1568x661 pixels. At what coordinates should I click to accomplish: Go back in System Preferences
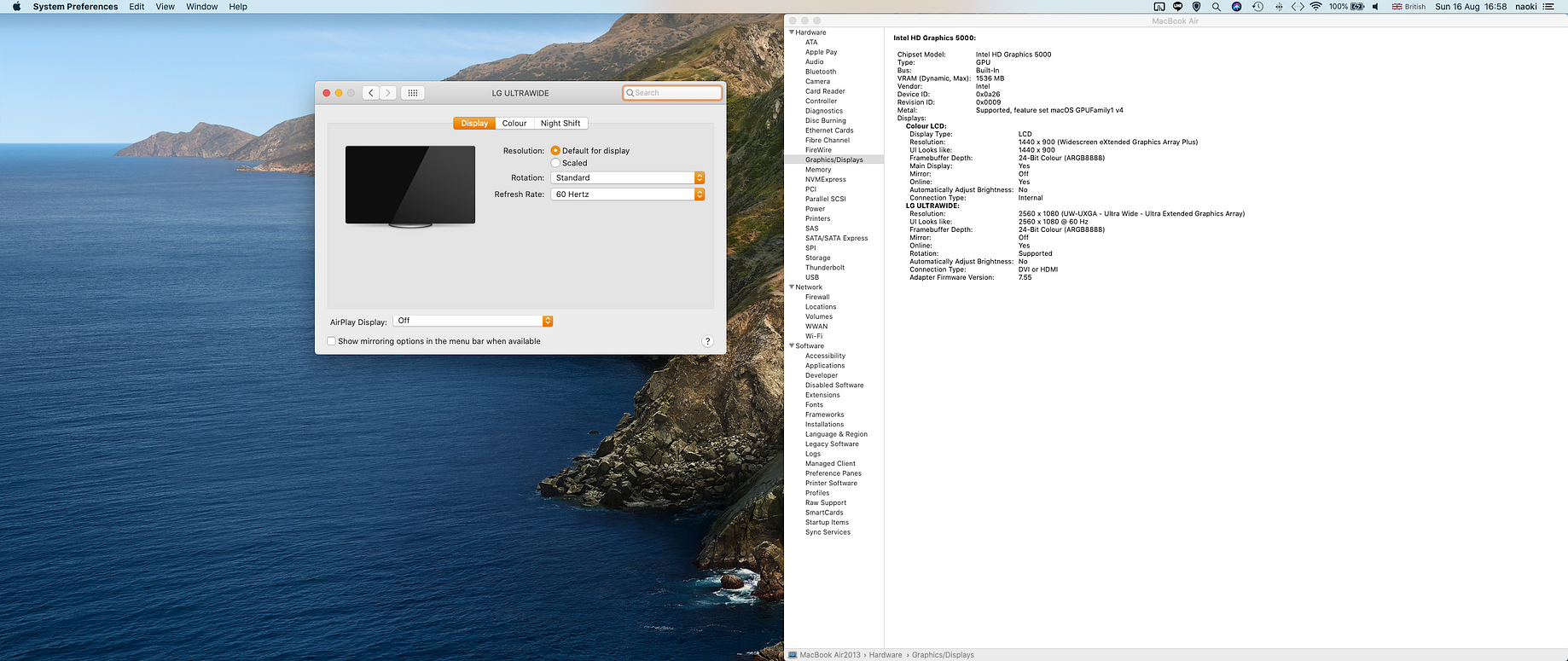coord(371,93)
